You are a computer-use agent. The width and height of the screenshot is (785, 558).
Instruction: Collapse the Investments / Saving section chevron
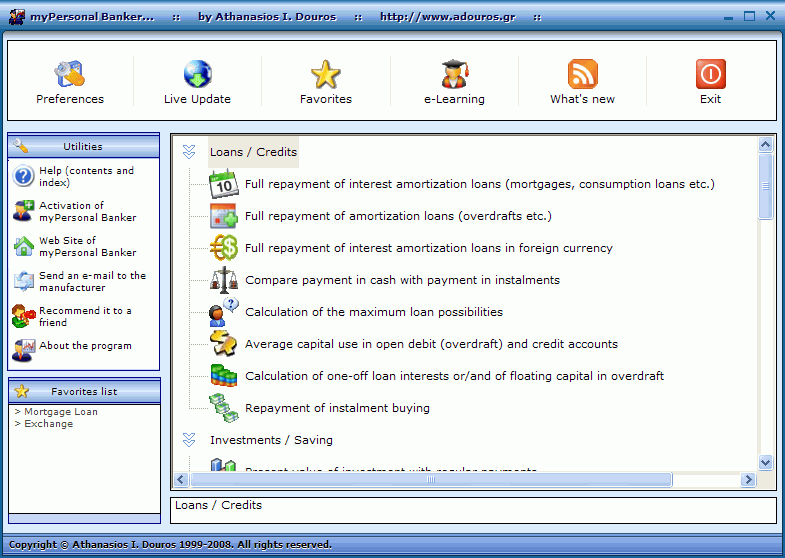pyautogui.click(x=189, y=440)
